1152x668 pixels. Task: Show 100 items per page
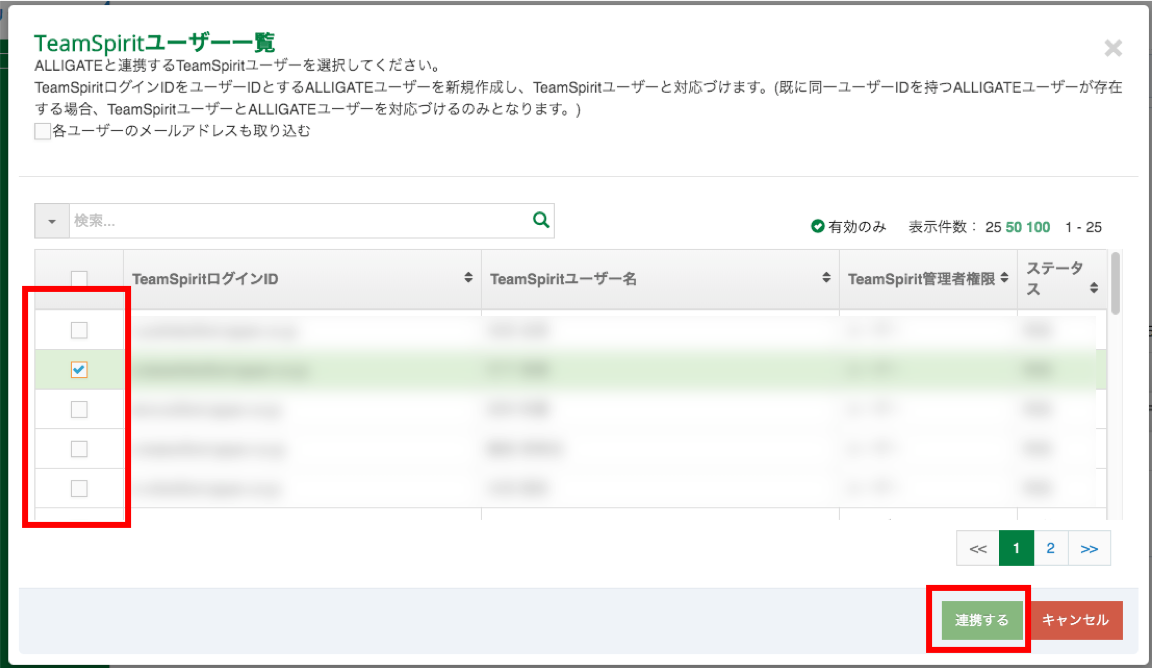click(x=1038, y=227)
